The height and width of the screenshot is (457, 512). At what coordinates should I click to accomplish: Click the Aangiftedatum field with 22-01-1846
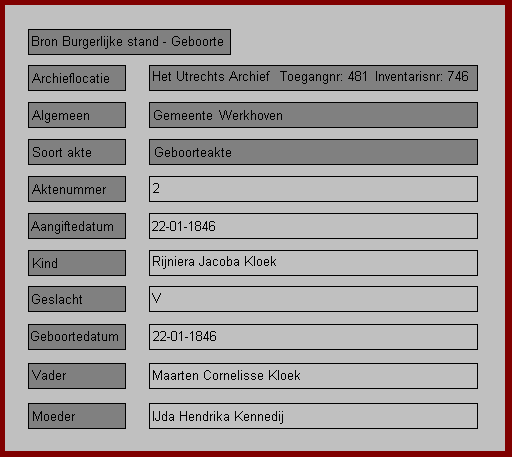coord(313,226)
